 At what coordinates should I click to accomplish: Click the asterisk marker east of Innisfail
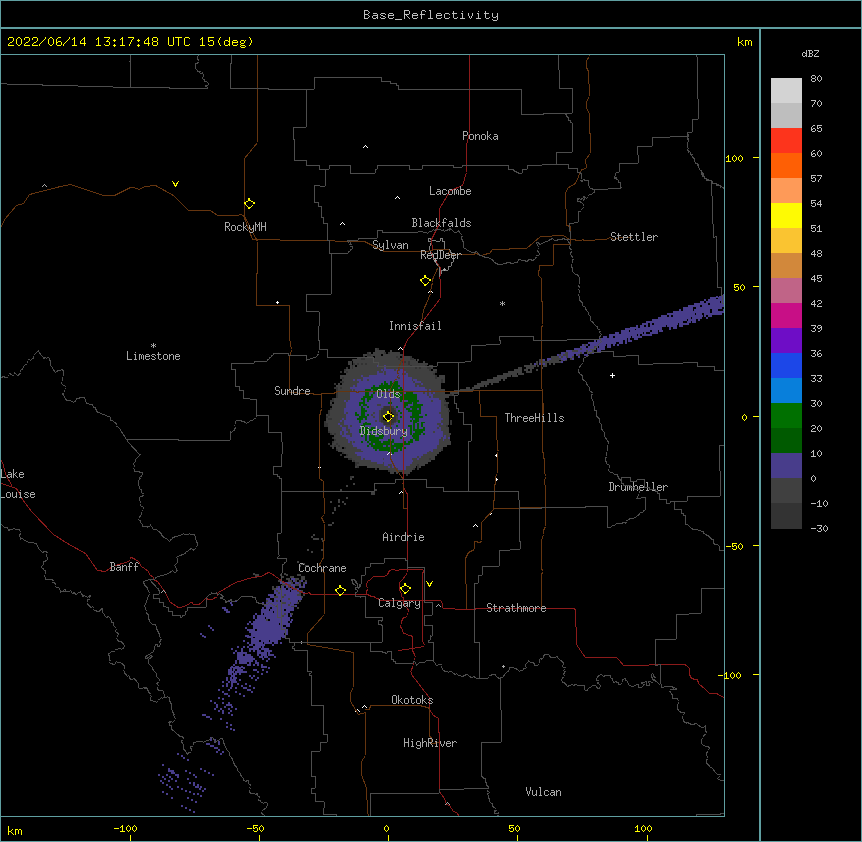click(x=502, y=303)
